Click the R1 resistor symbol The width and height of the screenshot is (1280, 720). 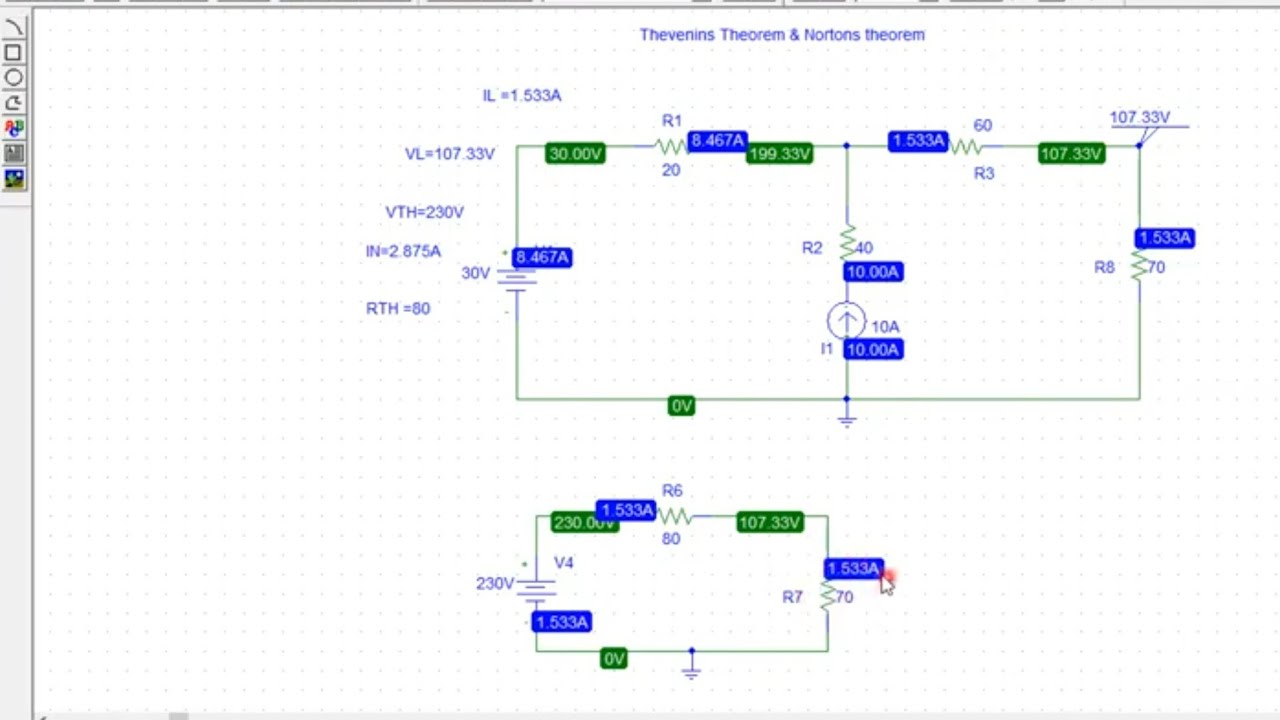point(671,146)
